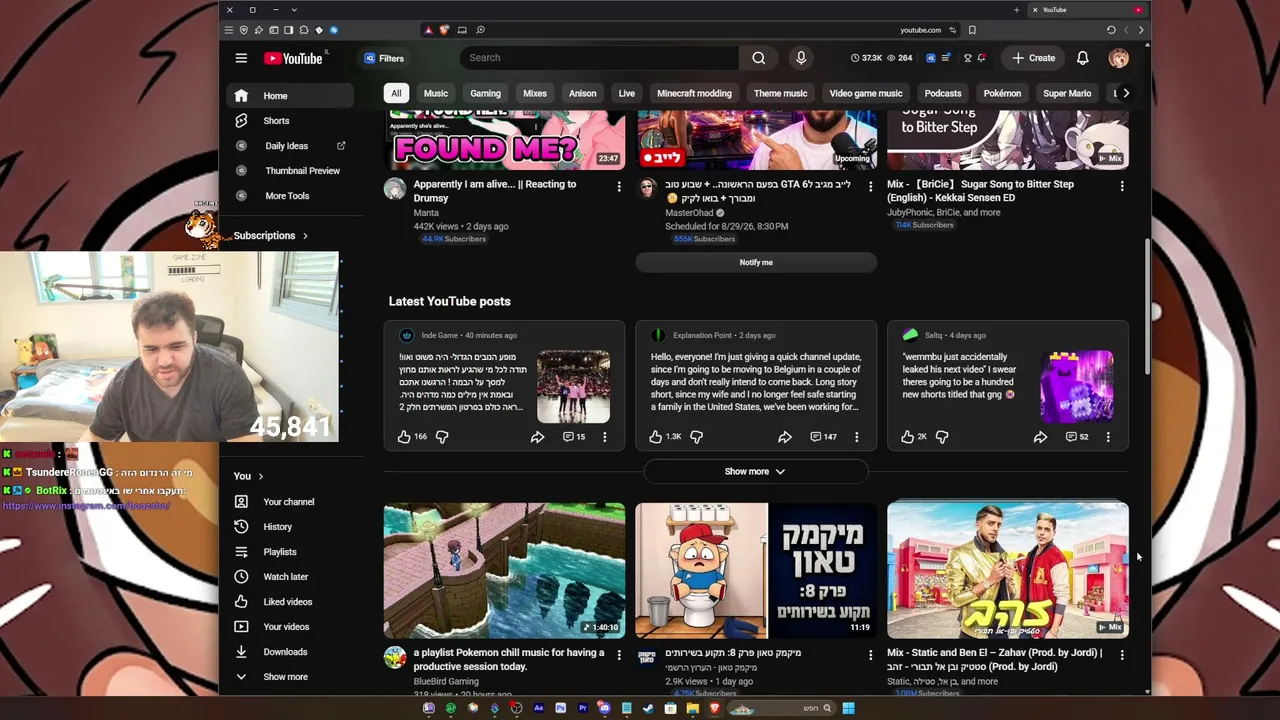
Task: Open more options on the Saltq post
Action: (x=1108, y=437)
